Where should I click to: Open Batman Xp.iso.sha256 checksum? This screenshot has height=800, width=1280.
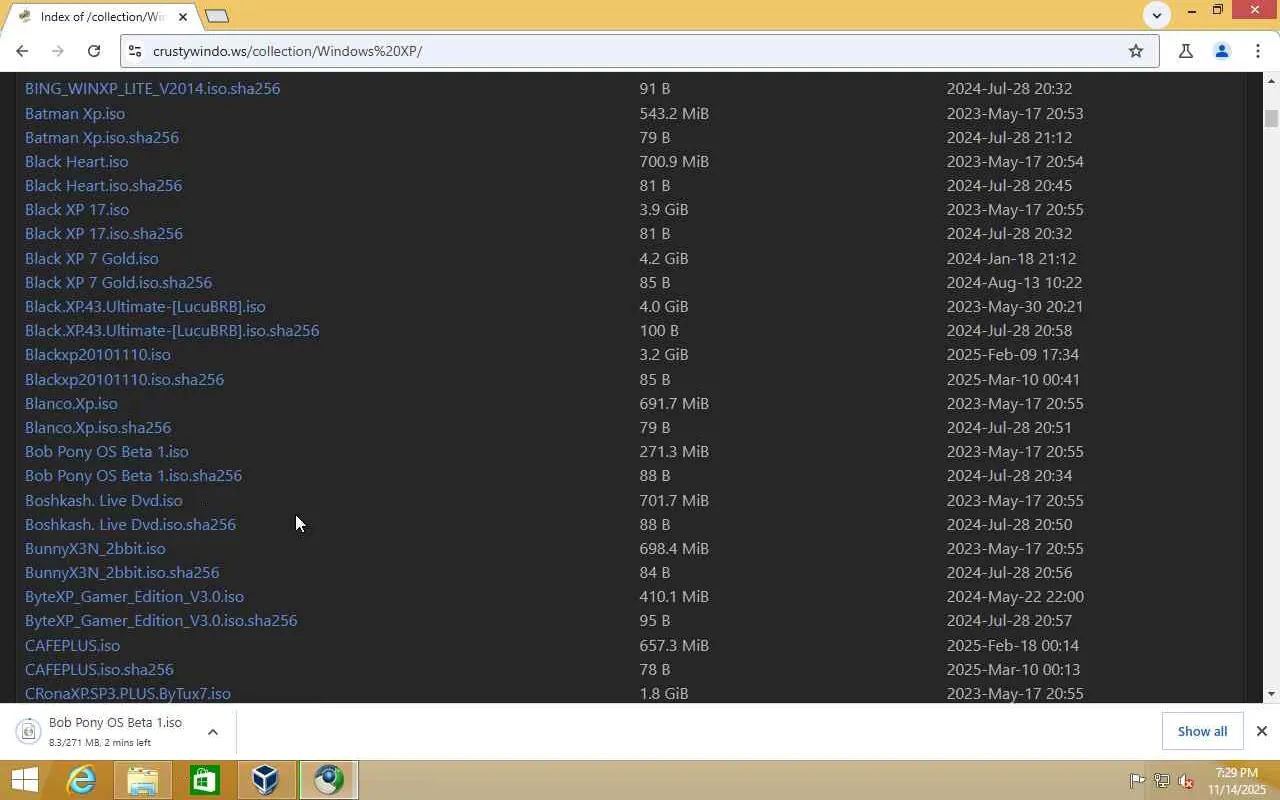102,137
